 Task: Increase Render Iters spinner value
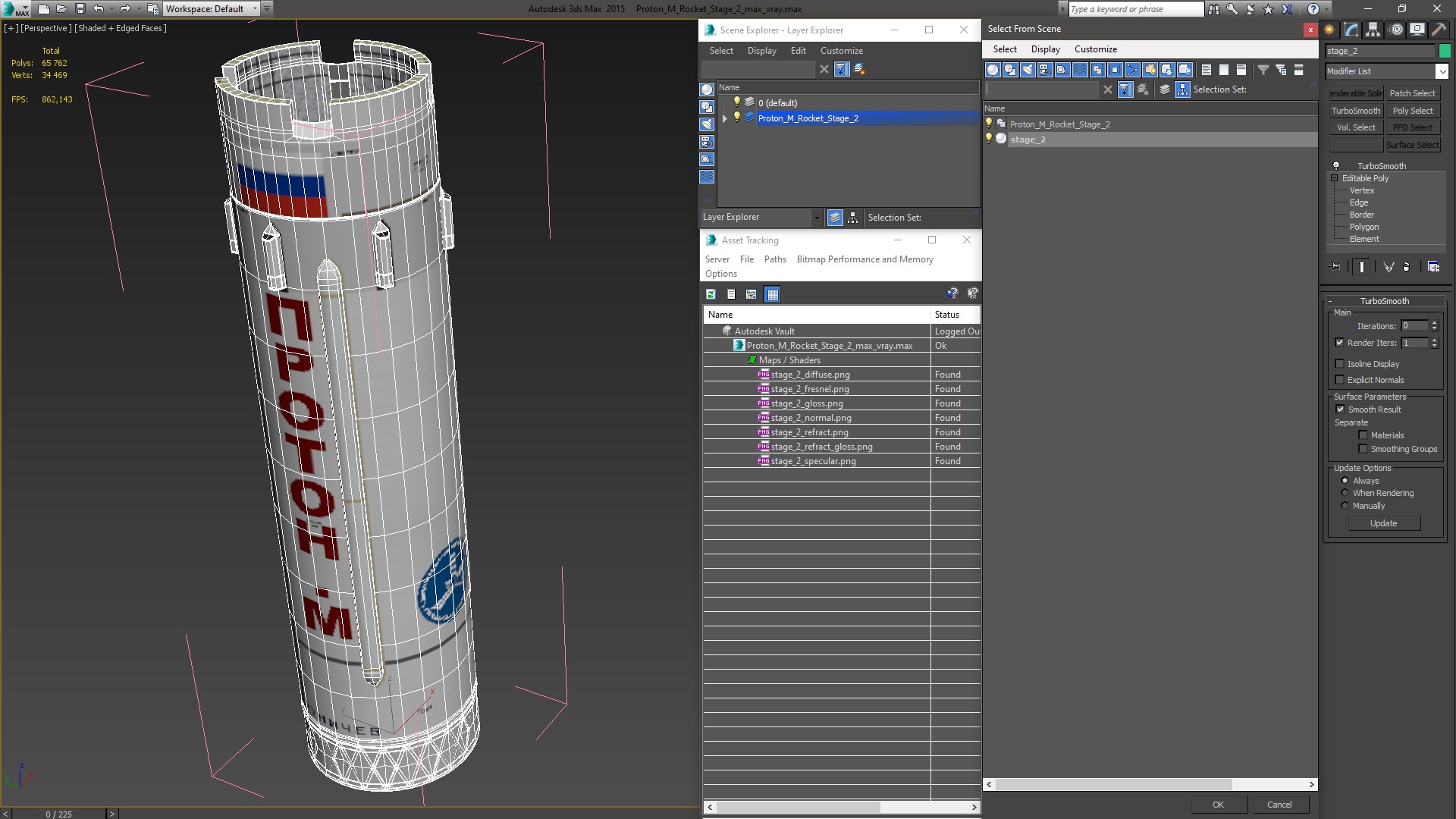1434,340
